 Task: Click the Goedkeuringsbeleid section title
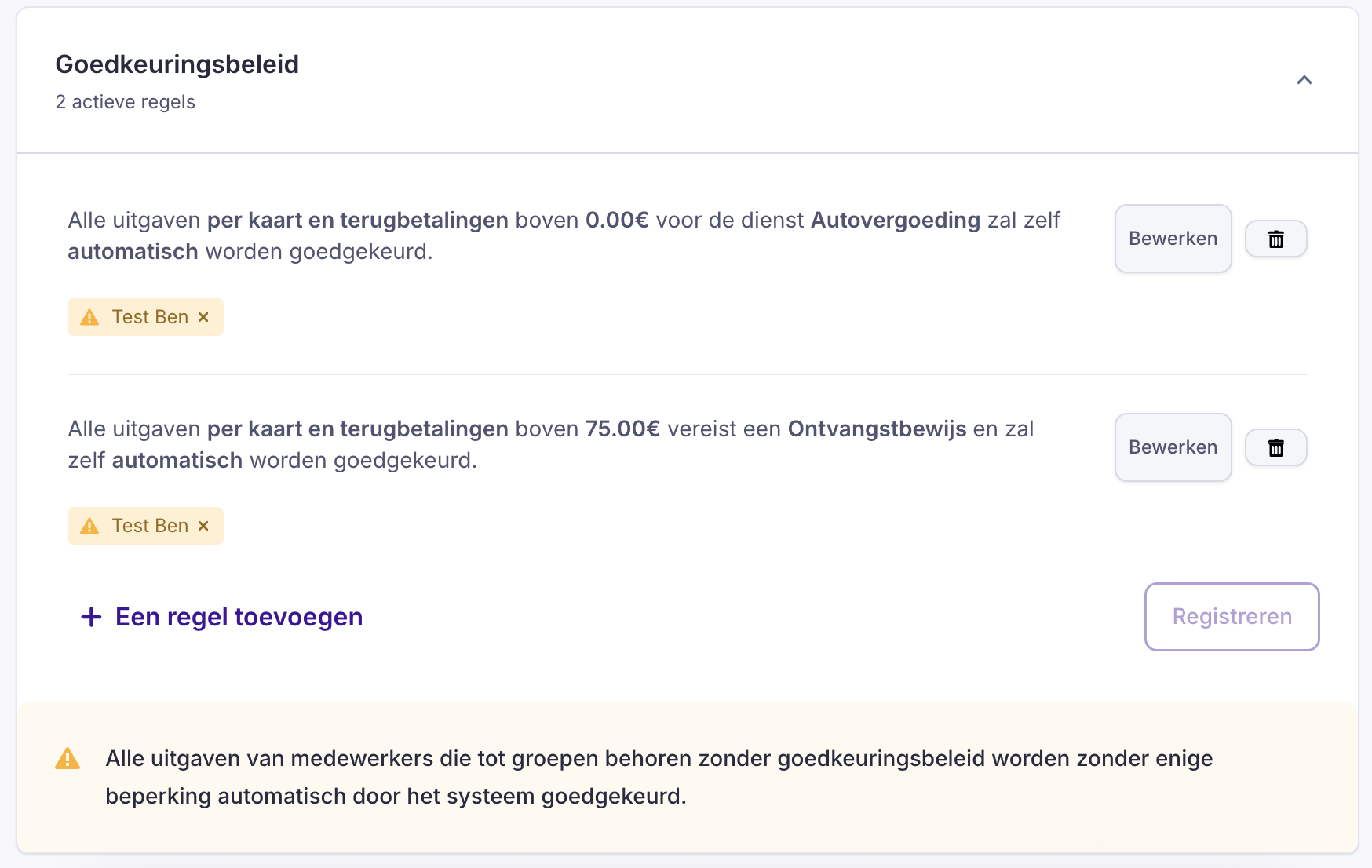177,64
